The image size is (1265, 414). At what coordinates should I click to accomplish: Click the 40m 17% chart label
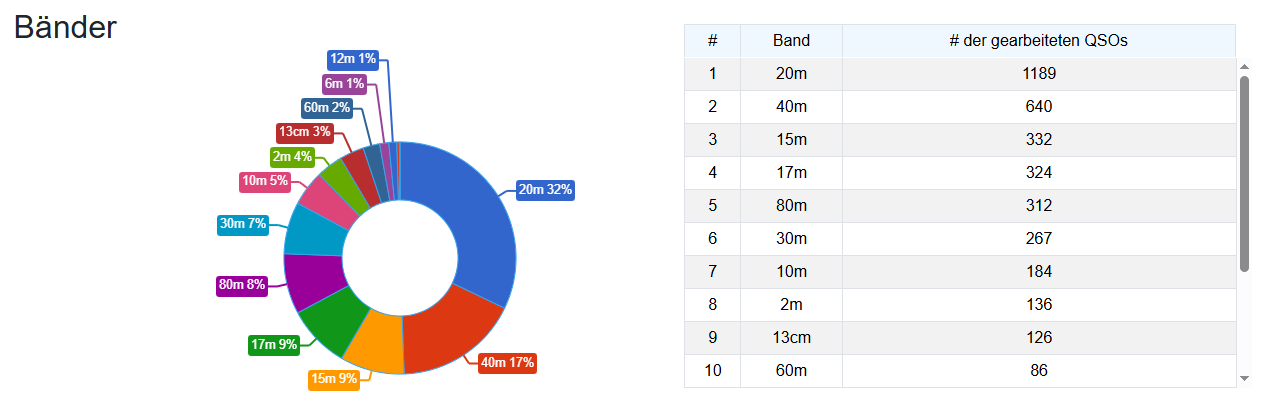(508, 362)
